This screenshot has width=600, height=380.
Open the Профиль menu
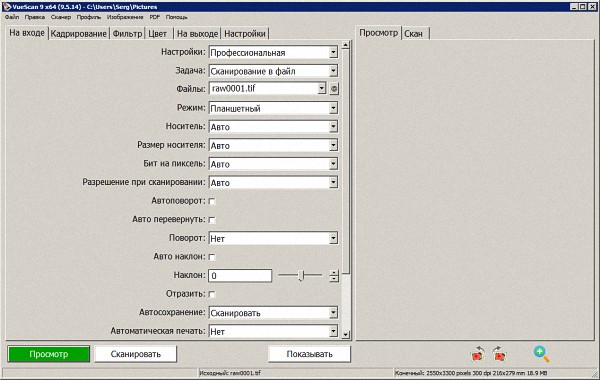pos(89,17)
